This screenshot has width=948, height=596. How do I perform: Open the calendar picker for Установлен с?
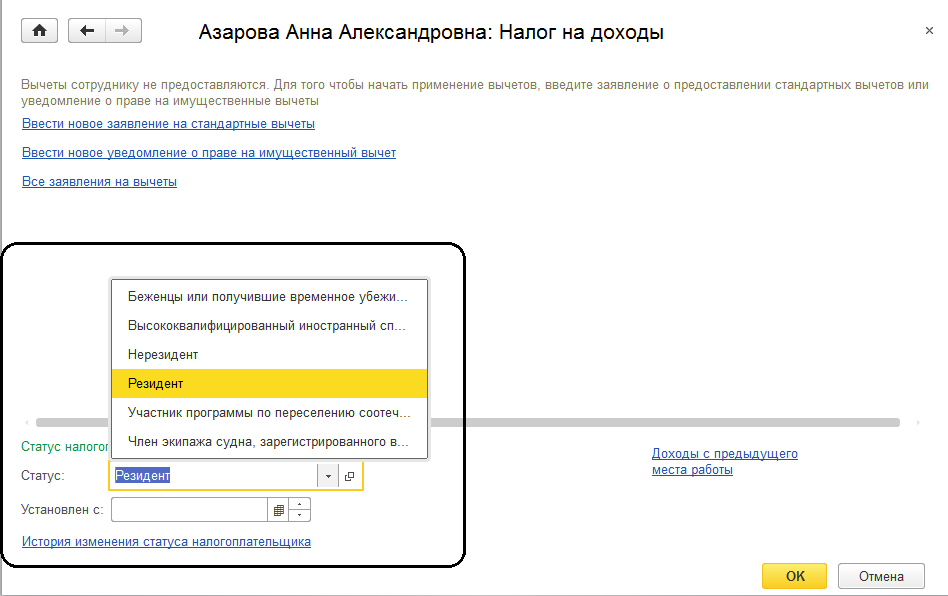tap(278, 510)
